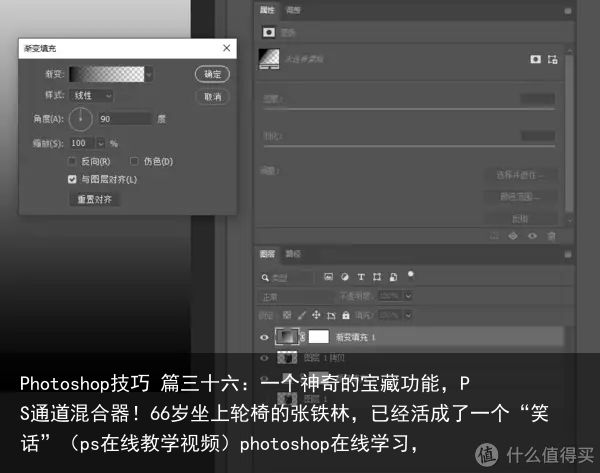The image size is (600, 473).
Task: Click the 取消 button in gradient fill dialog
Action: pos(212,97)
